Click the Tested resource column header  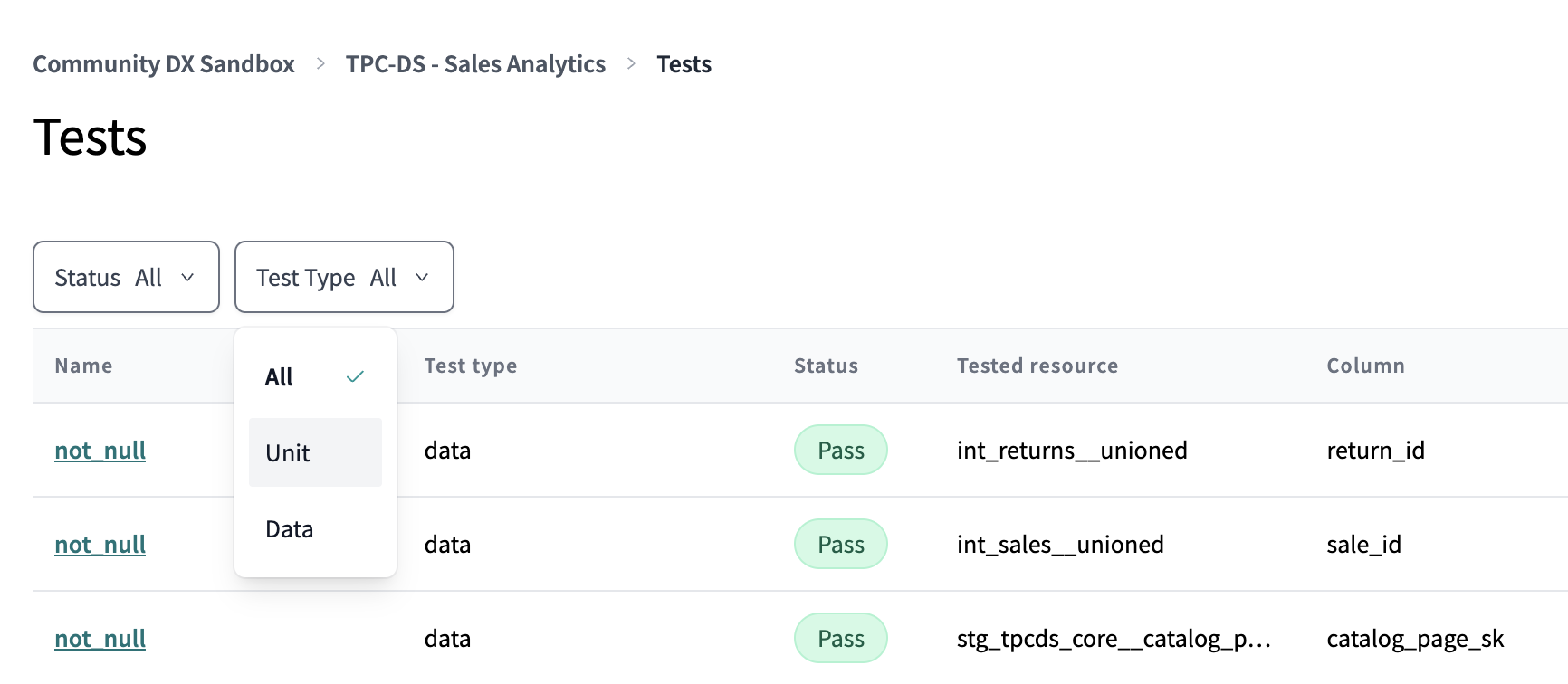[1037, 366]
